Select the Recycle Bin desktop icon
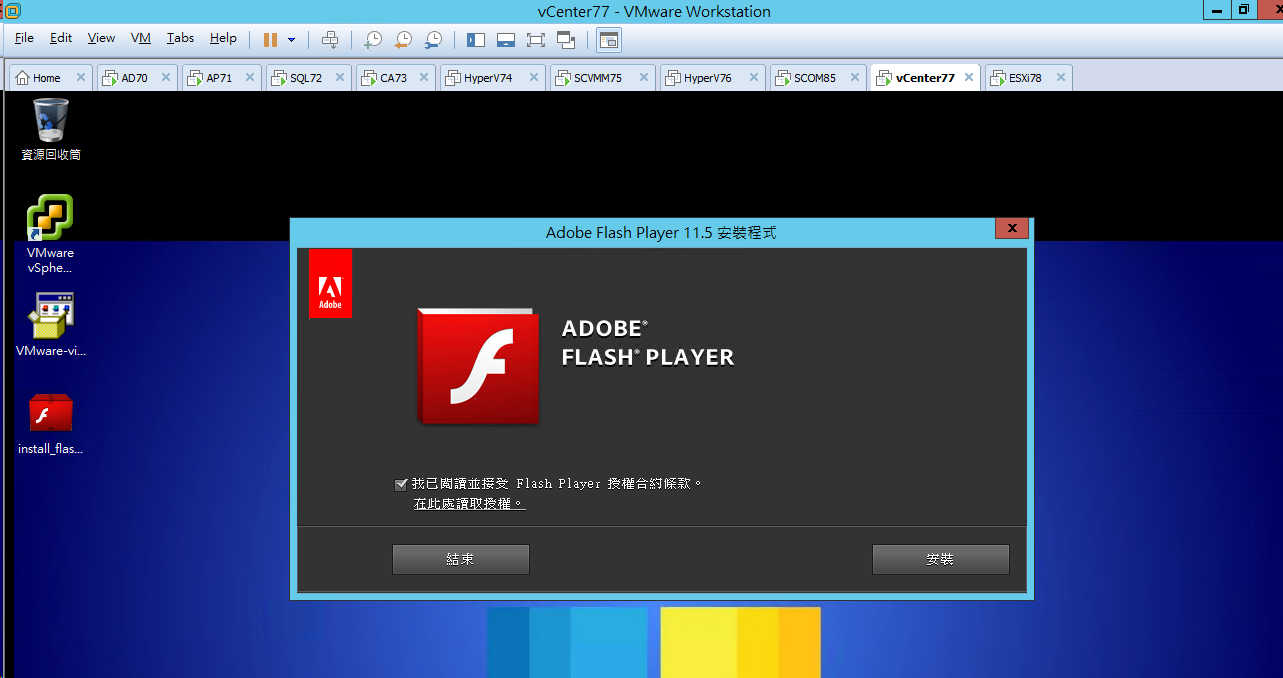This screenshot has height=678, width=1283. [51, 129]
